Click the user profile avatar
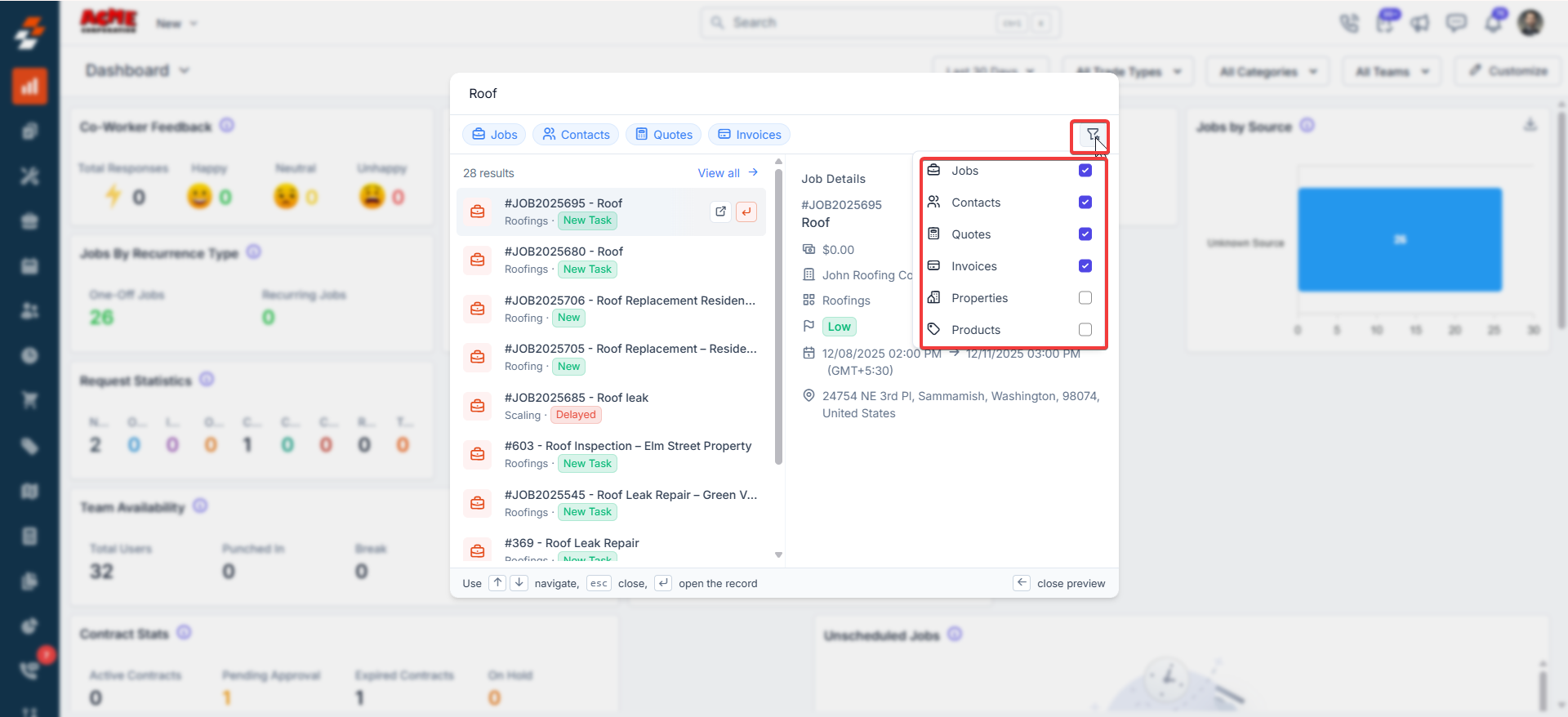Screen dimensions: 1568x717 click(x=1530, y=23)
